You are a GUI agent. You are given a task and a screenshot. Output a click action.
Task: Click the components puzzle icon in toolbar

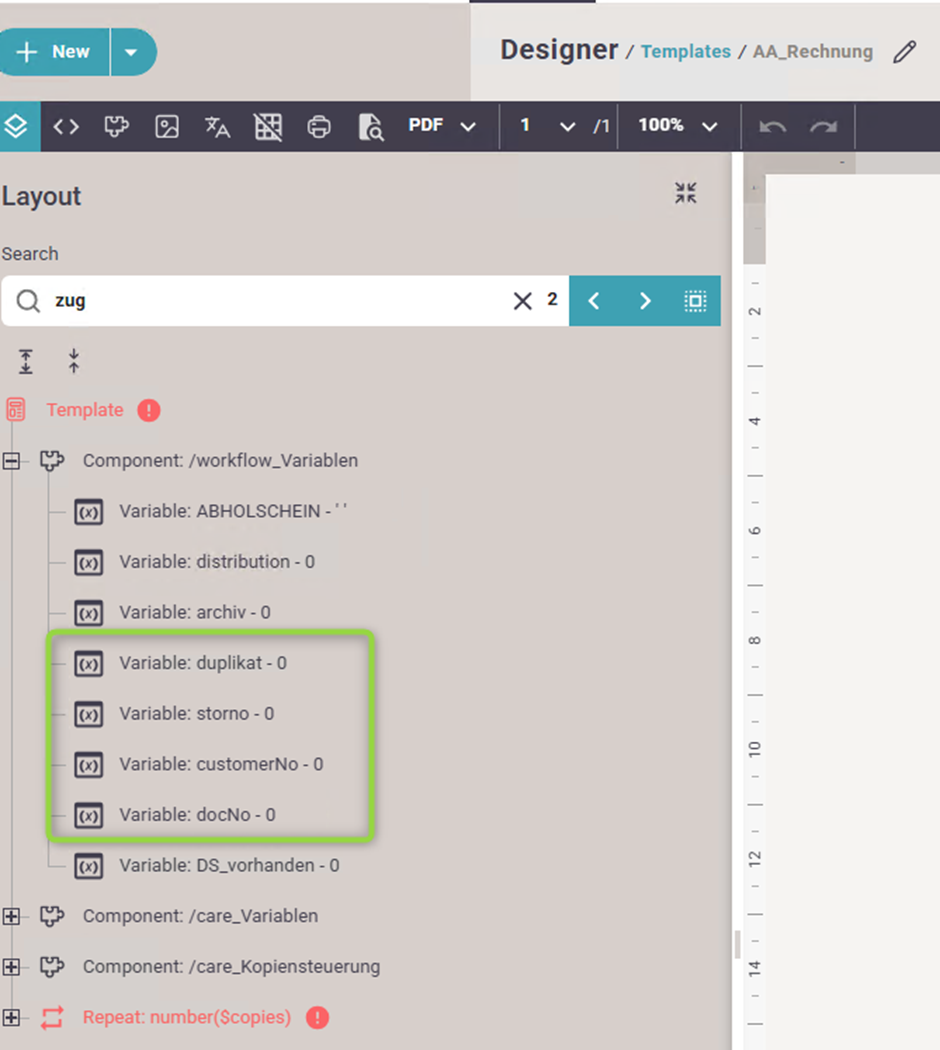(117, 127)
